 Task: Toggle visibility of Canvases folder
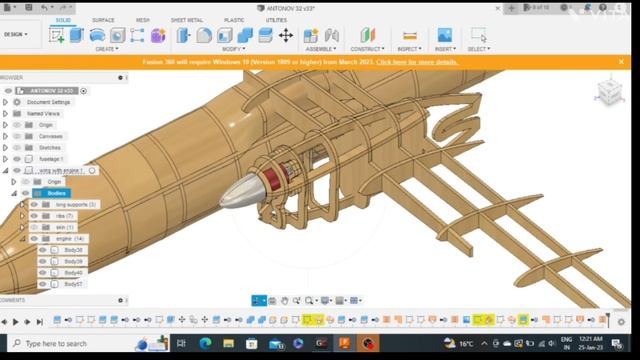point(17,136)
